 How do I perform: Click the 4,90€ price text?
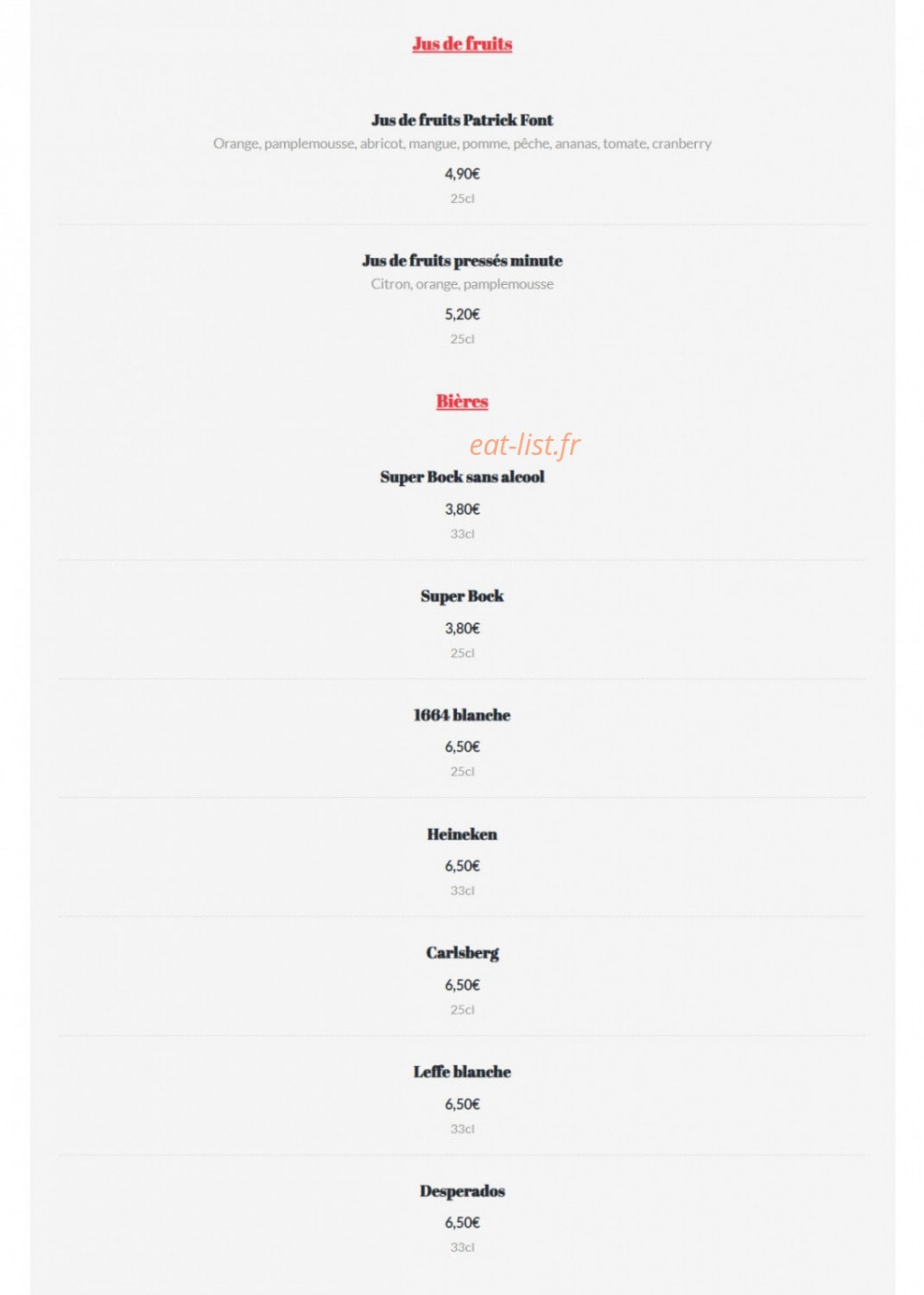(x=462, y=174)
